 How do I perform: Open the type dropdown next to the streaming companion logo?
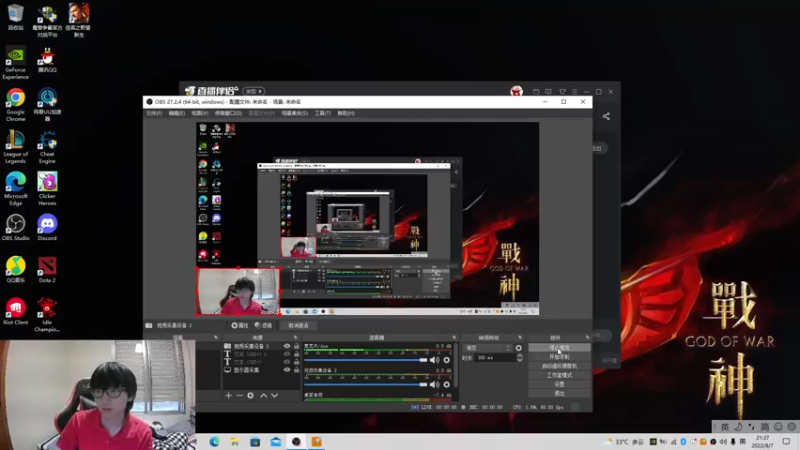(254, 91)
